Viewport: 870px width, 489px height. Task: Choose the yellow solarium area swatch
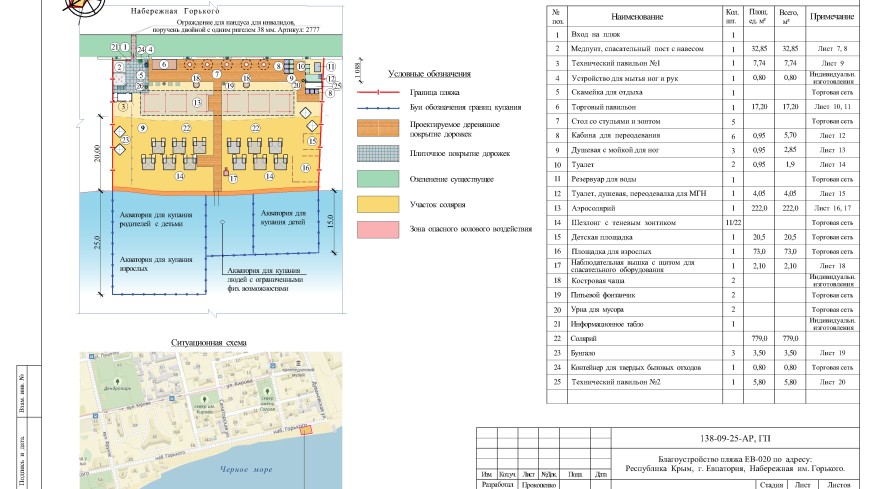(x=379, y=204)
